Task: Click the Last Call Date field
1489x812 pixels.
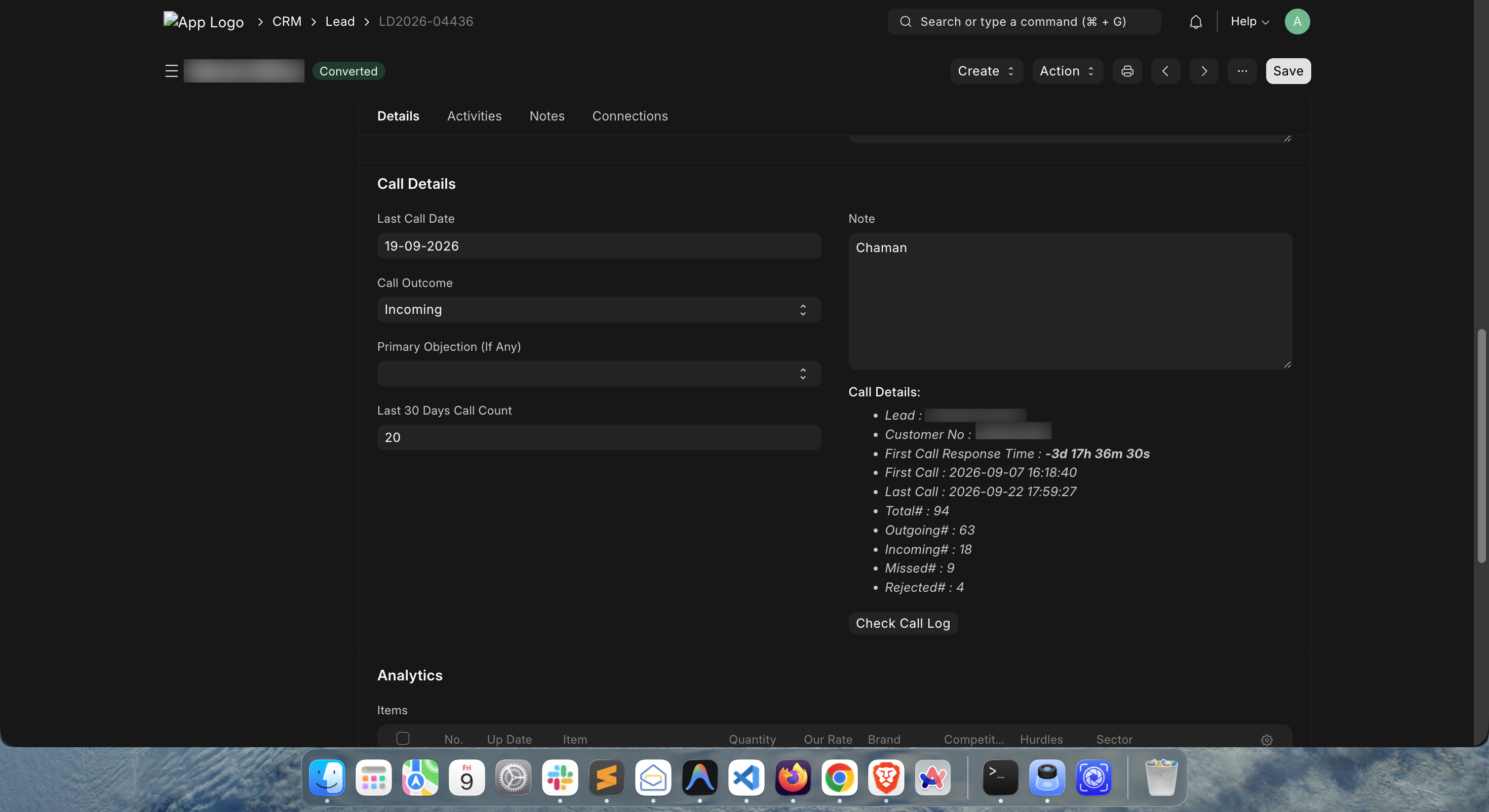Action: coord(599,246)
